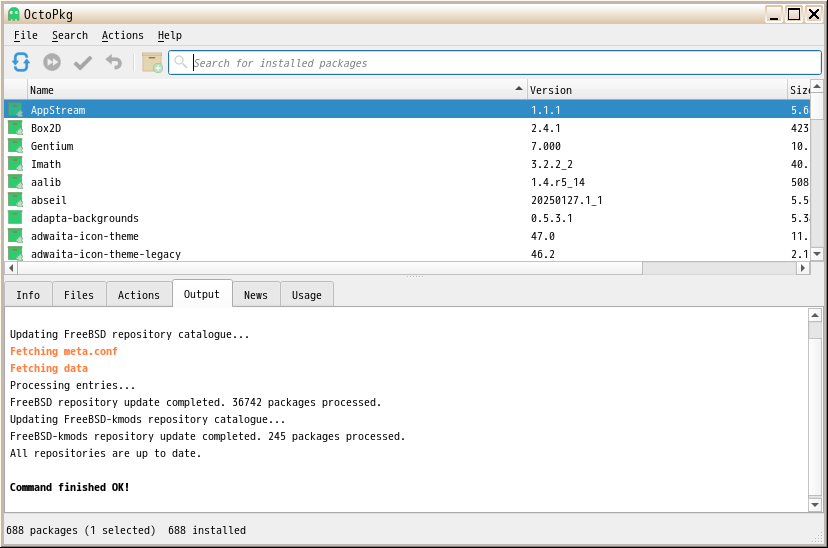Viewport: 828px width, 548px height.
Task: Open the Search menu
Action: click(x=70, y=35)
